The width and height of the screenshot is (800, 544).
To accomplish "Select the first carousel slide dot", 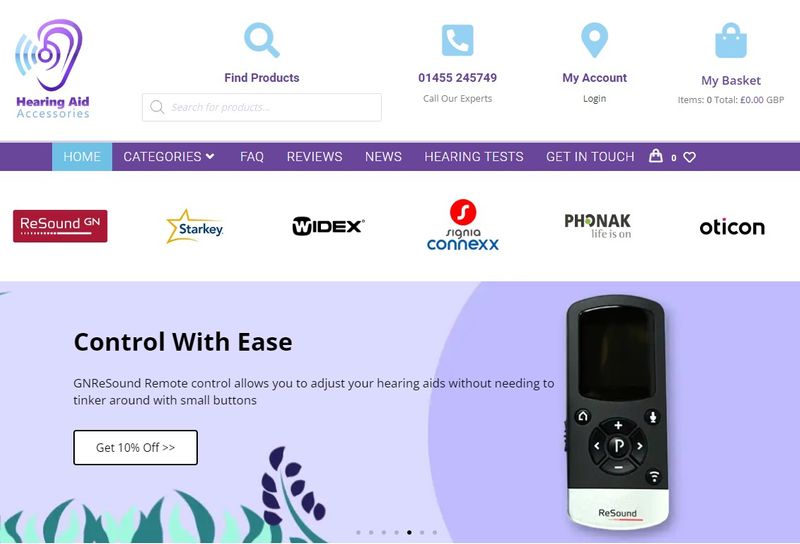I will 358,532.
